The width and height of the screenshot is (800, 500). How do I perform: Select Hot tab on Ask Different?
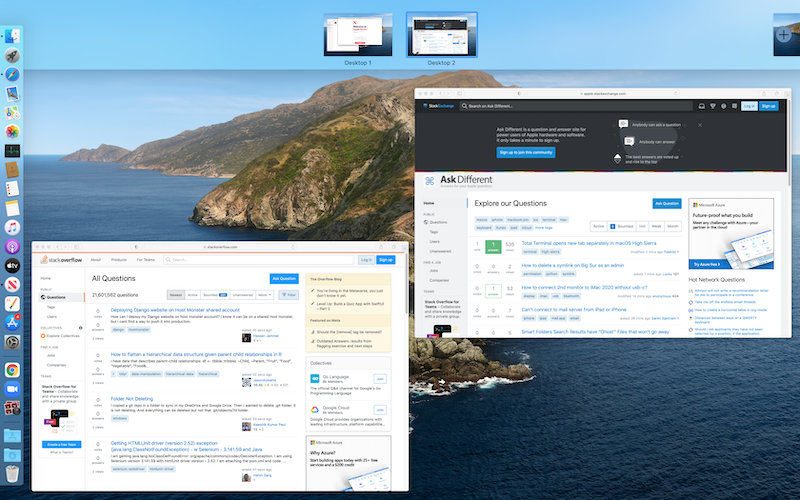point(642,226)
